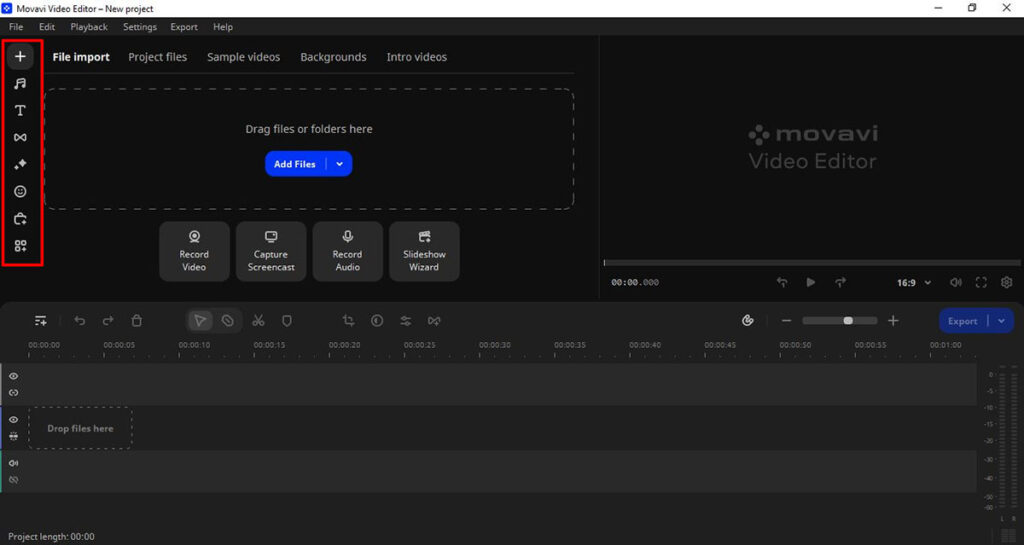Open the Transitions sidebar icon
The image size is (1024, 545).
20,137
